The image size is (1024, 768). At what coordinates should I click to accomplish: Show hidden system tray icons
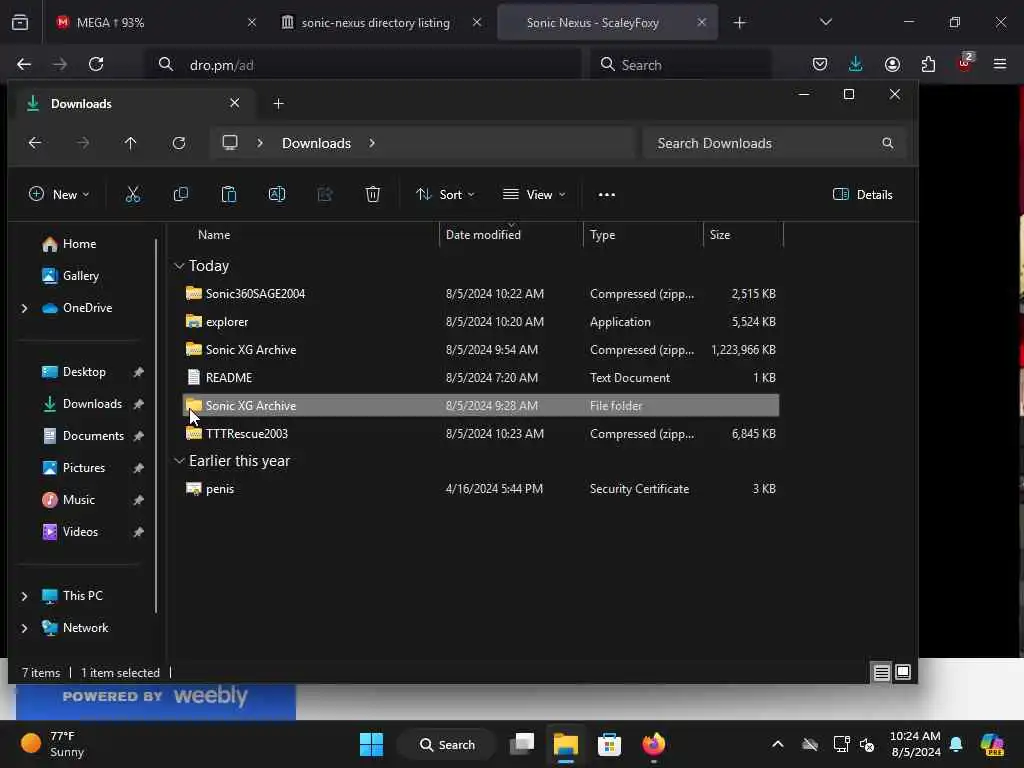(777, 744)
